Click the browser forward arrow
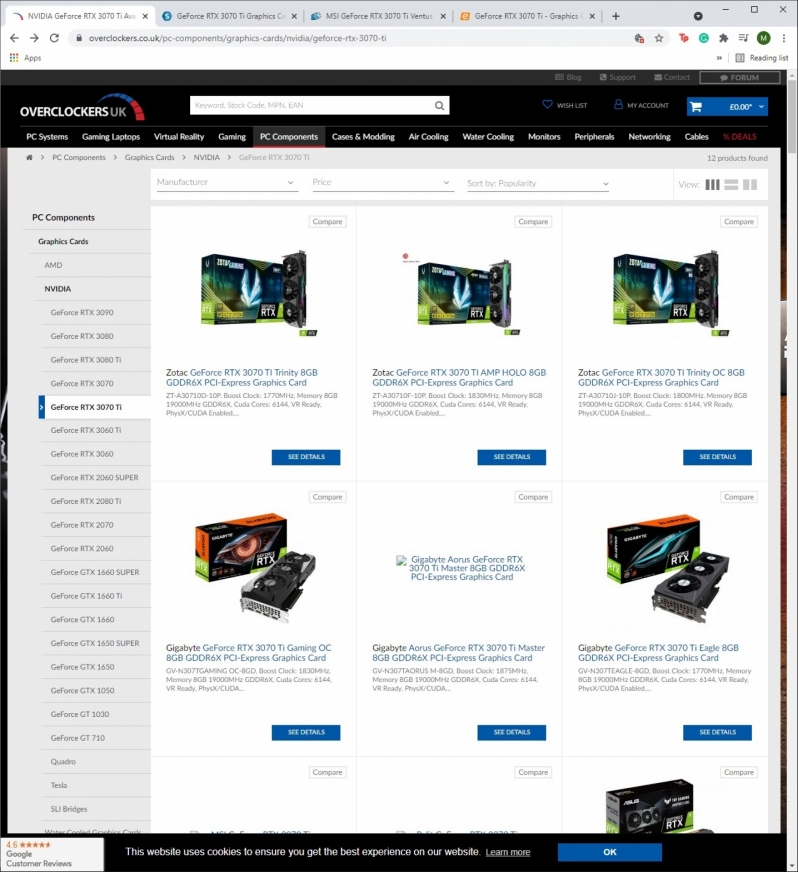This screenshot has width=798, height=872. click(x=34, y=38)
